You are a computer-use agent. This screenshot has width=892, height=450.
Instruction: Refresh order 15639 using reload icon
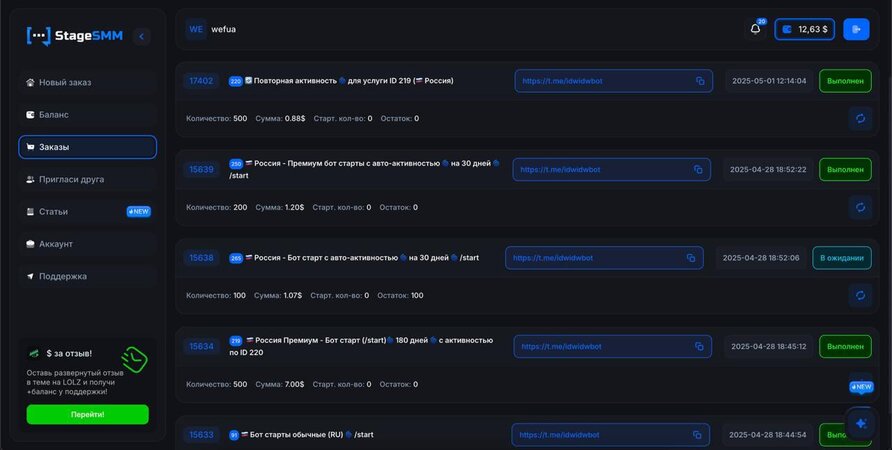[859, 207]
